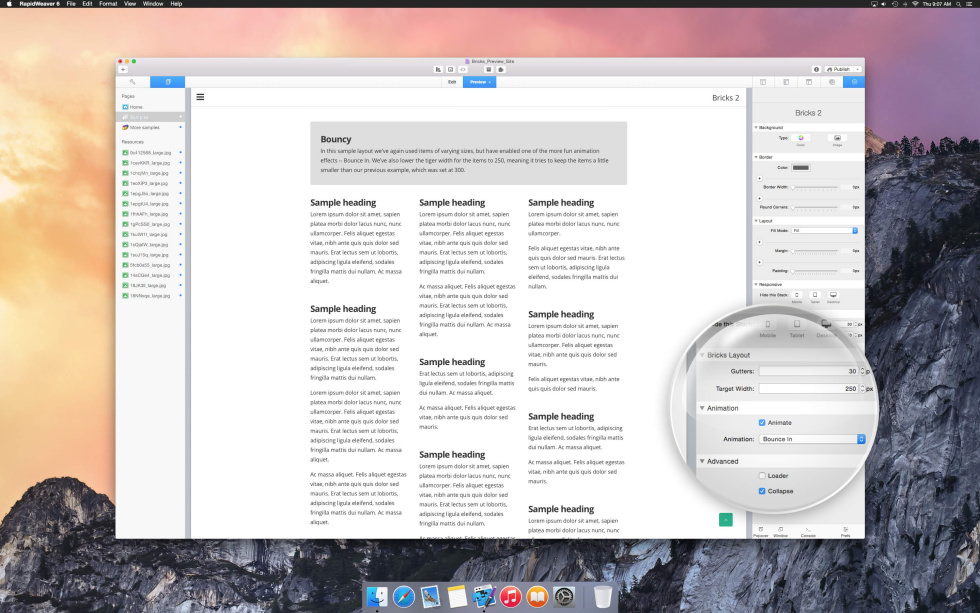Open the fourth inspector tab icon
Viewport: 980px width, 613px height.
pyautogui.click(x=832, y=82)
